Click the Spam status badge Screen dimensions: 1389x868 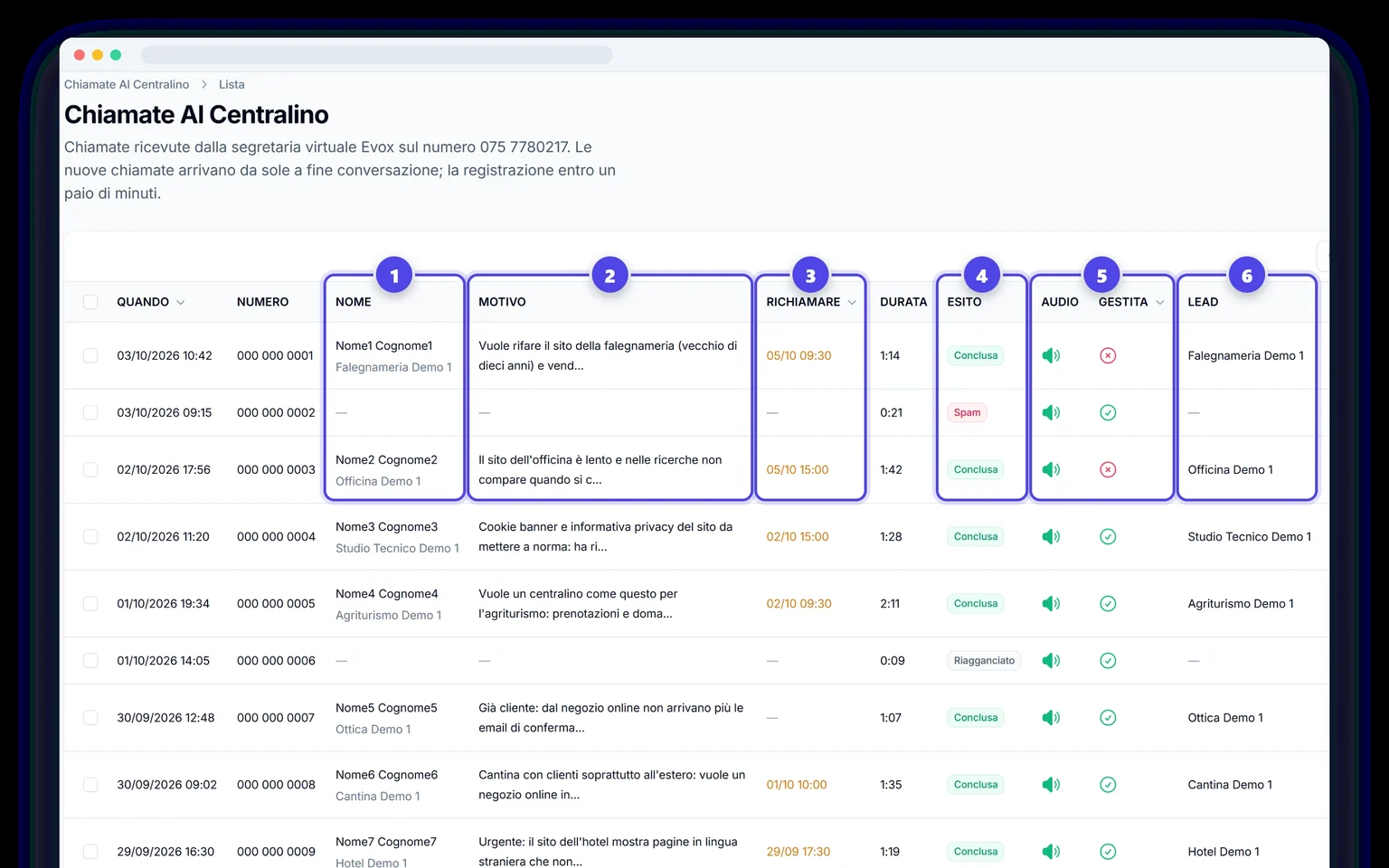(967, 412)
